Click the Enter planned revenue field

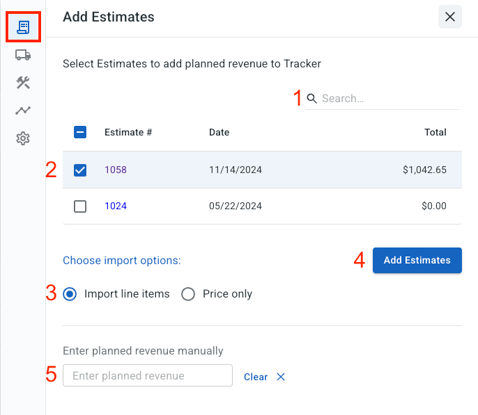coord(148,376)
